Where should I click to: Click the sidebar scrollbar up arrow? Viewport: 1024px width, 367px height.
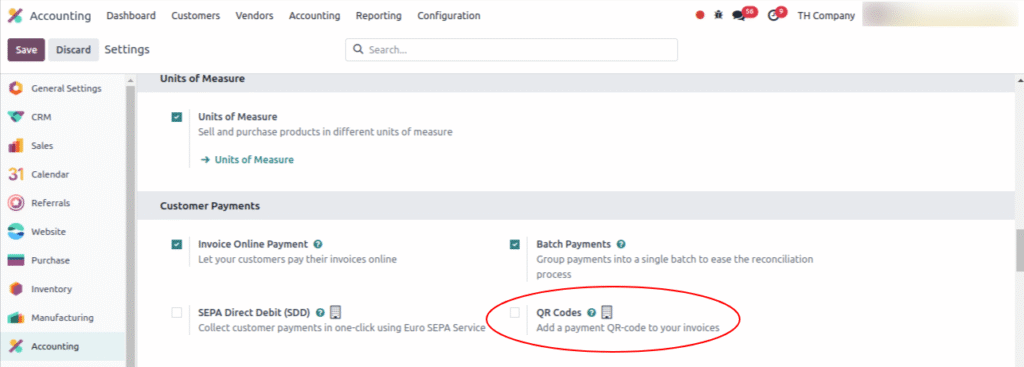(131, 80)
